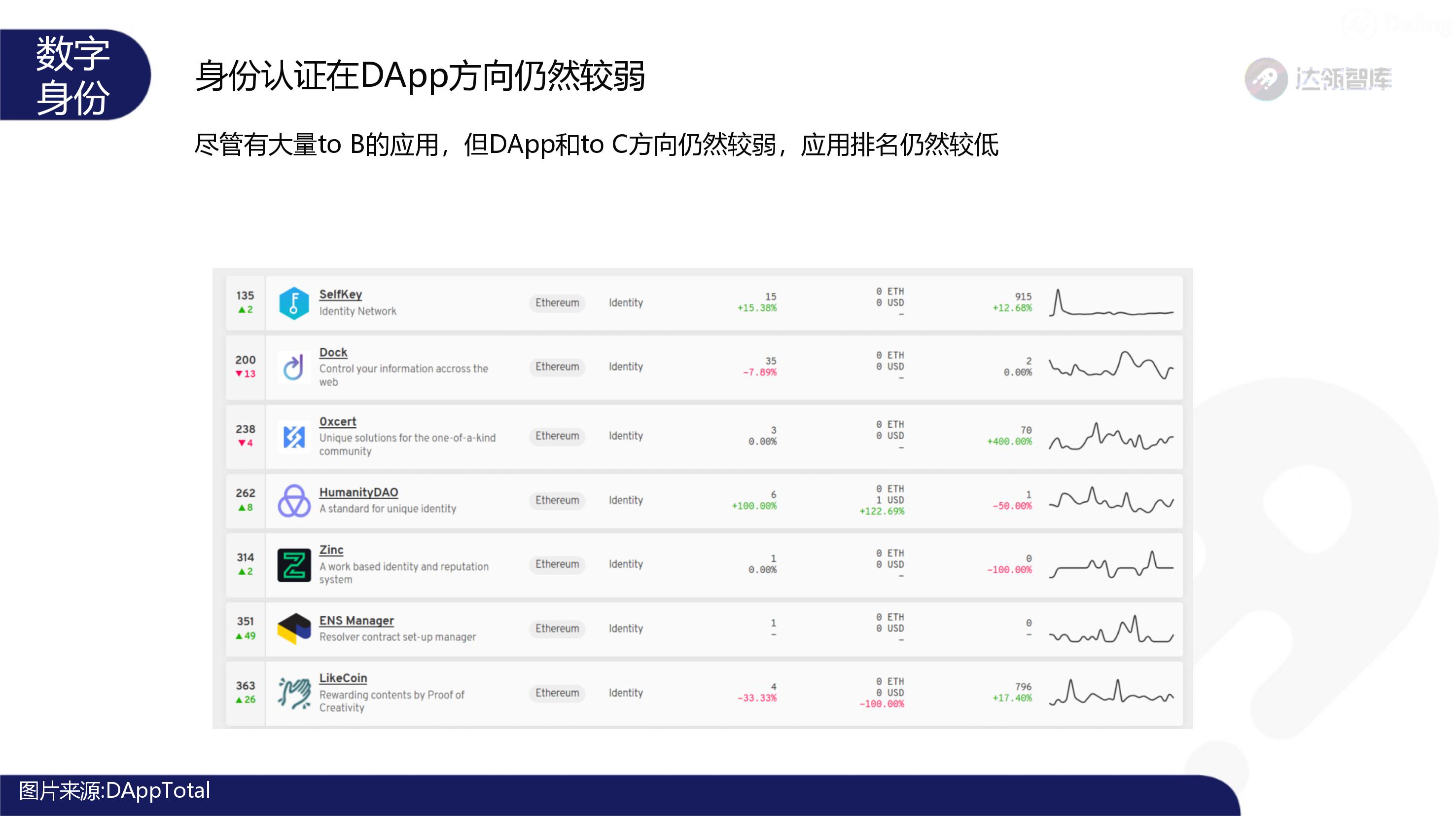Click Zinc activity sparkline chart
Image resolution: width=1456 pixels, height=816 pixels.
(x=1111, y=564)
